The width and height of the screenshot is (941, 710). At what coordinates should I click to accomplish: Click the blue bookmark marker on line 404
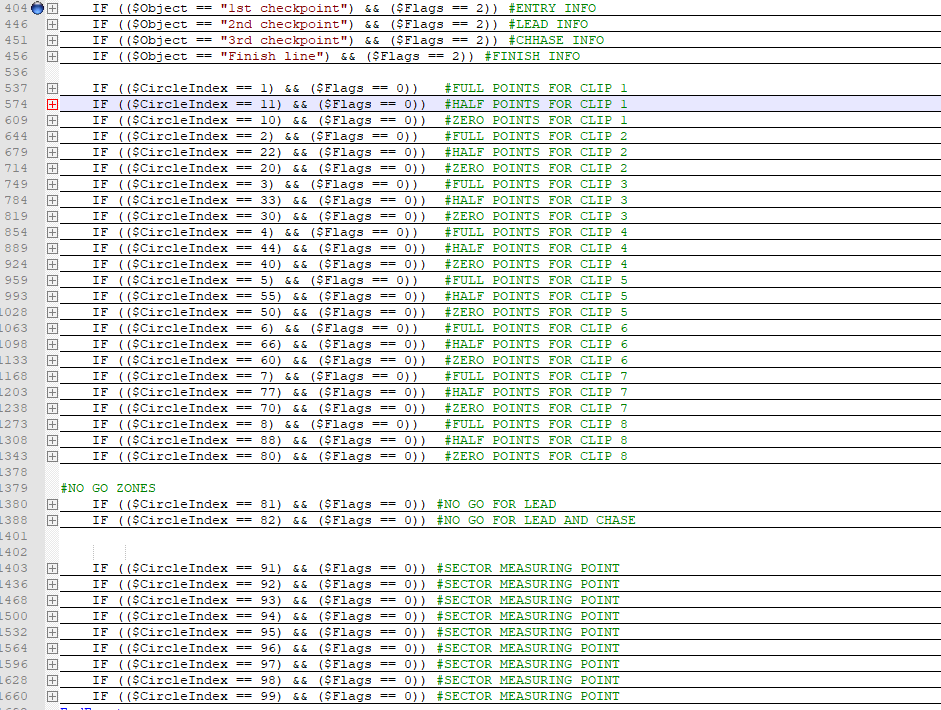37,8
